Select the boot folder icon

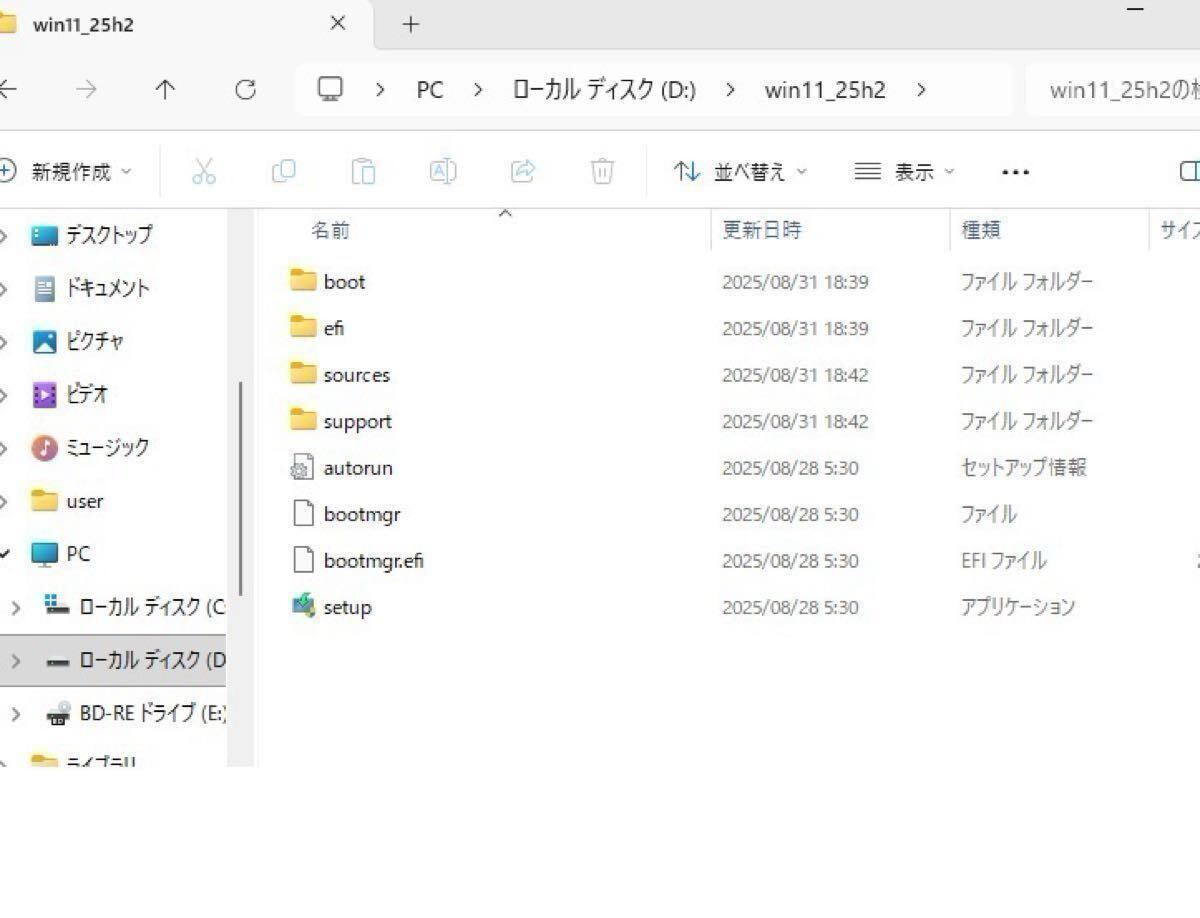click(303, 280)
